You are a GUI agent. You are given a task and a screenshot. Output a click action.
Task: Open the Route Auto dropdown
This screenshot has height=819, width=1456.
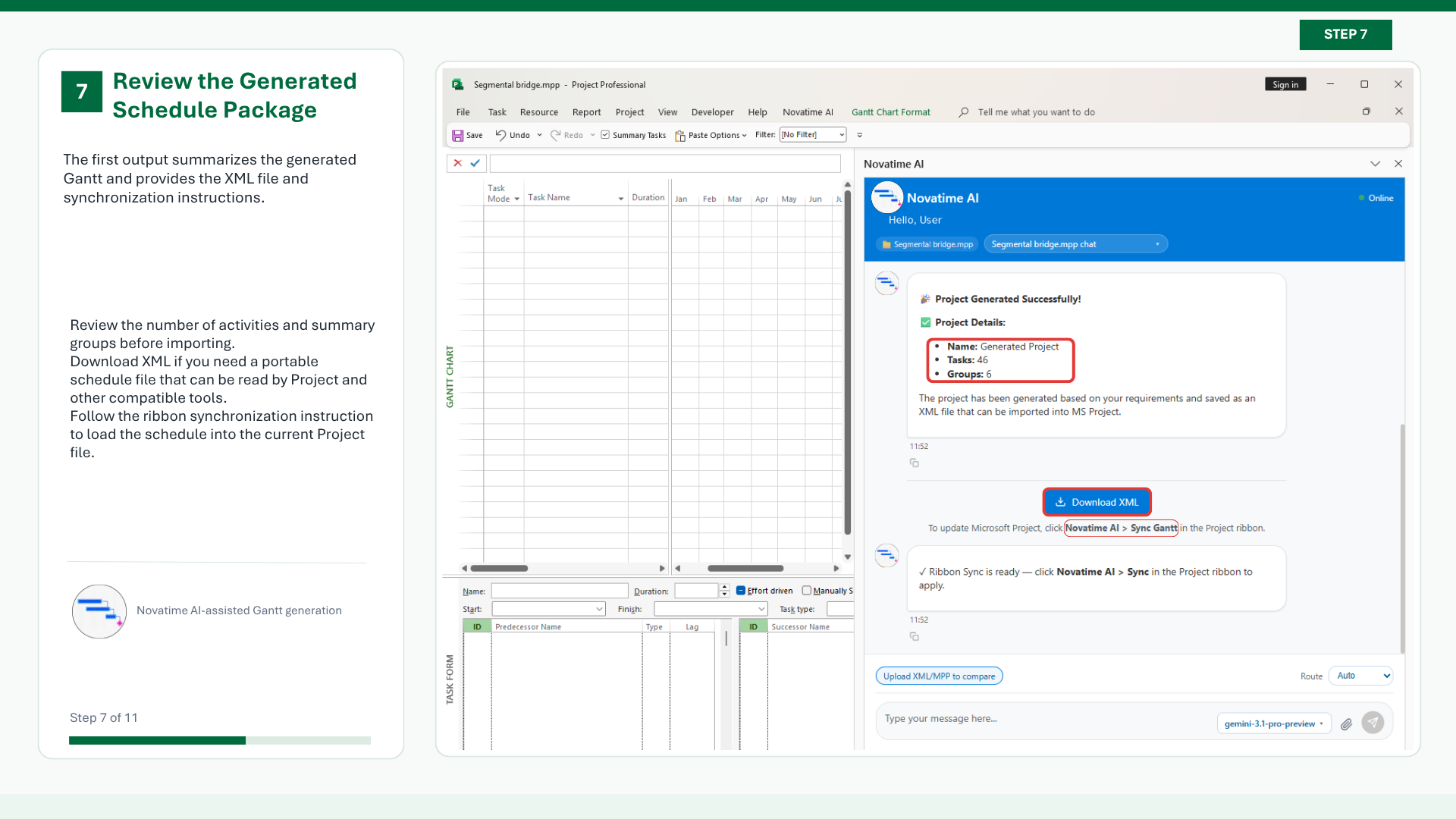point(1361,676)
